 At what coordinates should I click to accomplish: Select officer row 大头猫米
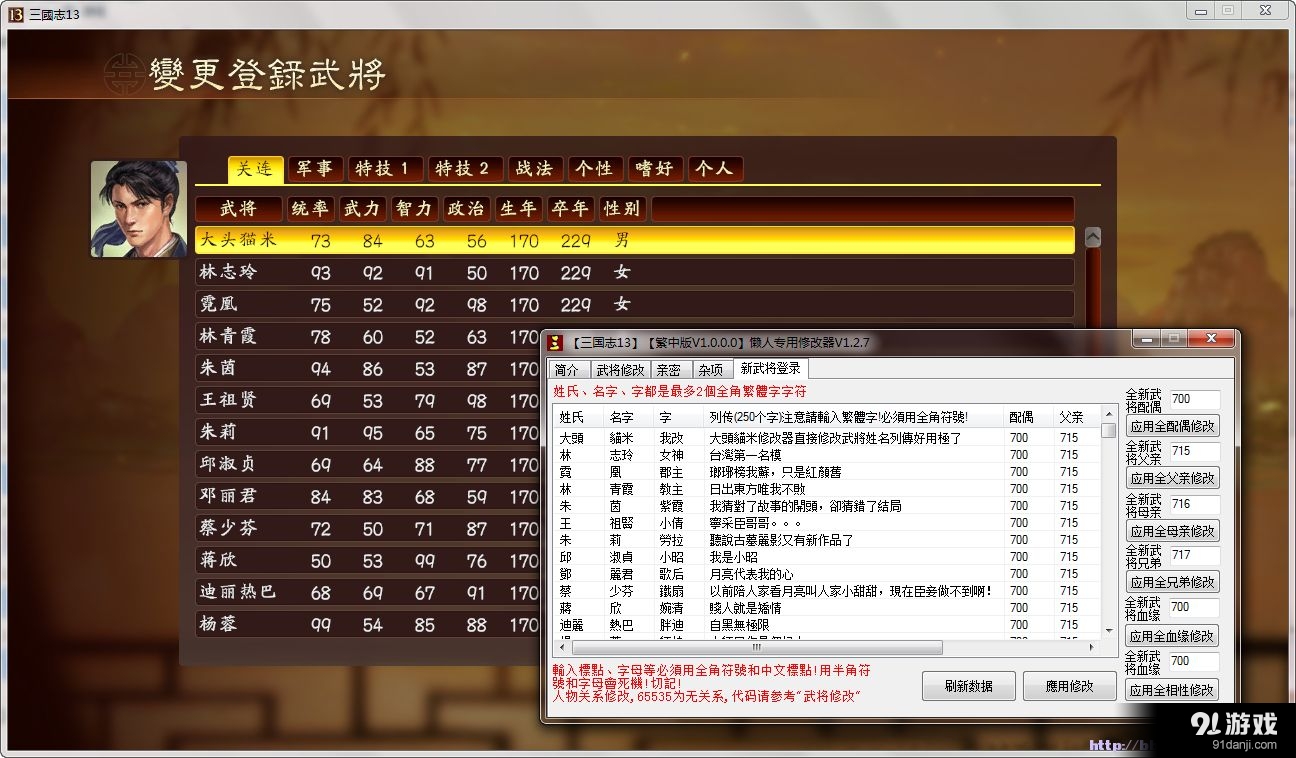pos(635,240)
